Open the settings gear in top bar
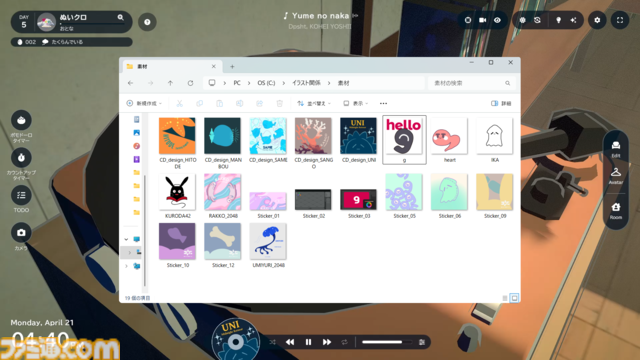This screenshot has width=640, height=360. pos(597,20)
